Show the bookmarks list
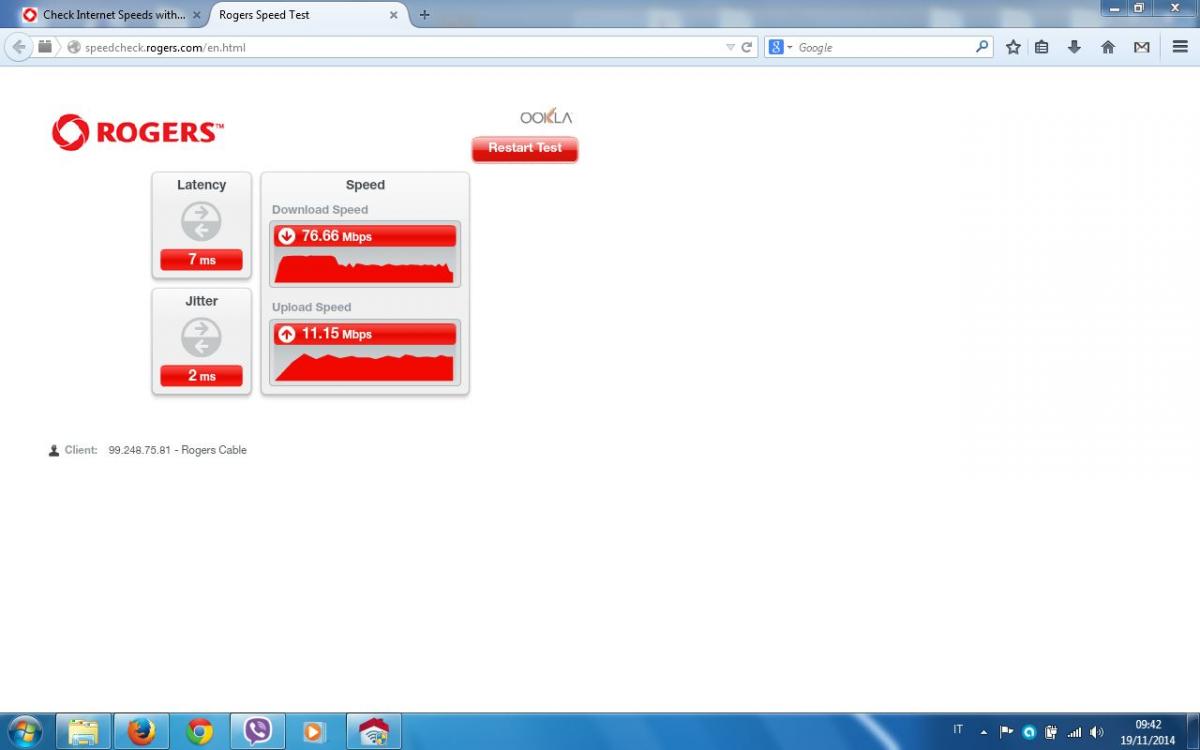Screen dimensions: 1200x750 click(1041, 47)
